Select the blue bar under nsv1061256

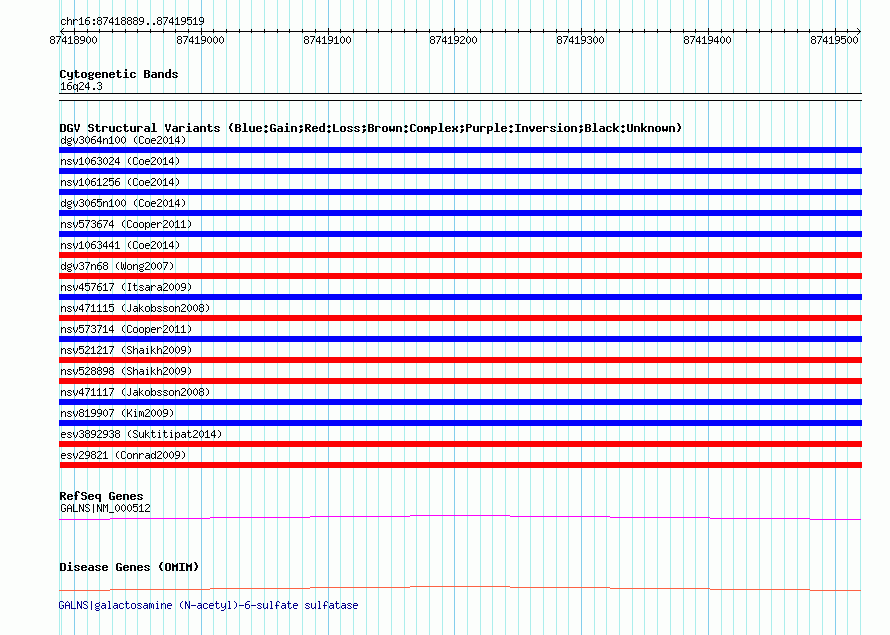[x=460, y=192]
